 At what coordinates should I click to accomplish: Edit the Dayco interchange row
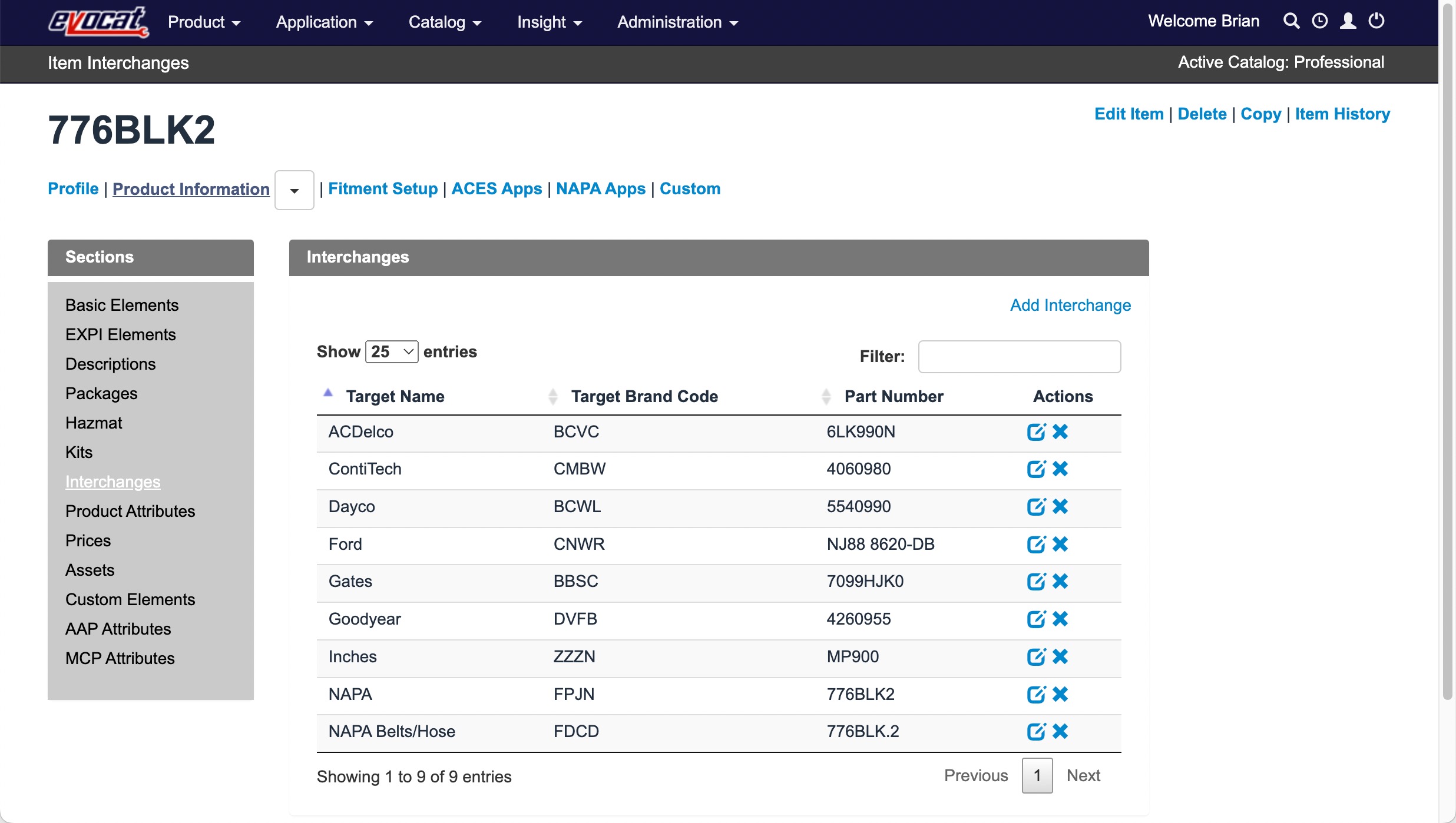point(1037,506)
